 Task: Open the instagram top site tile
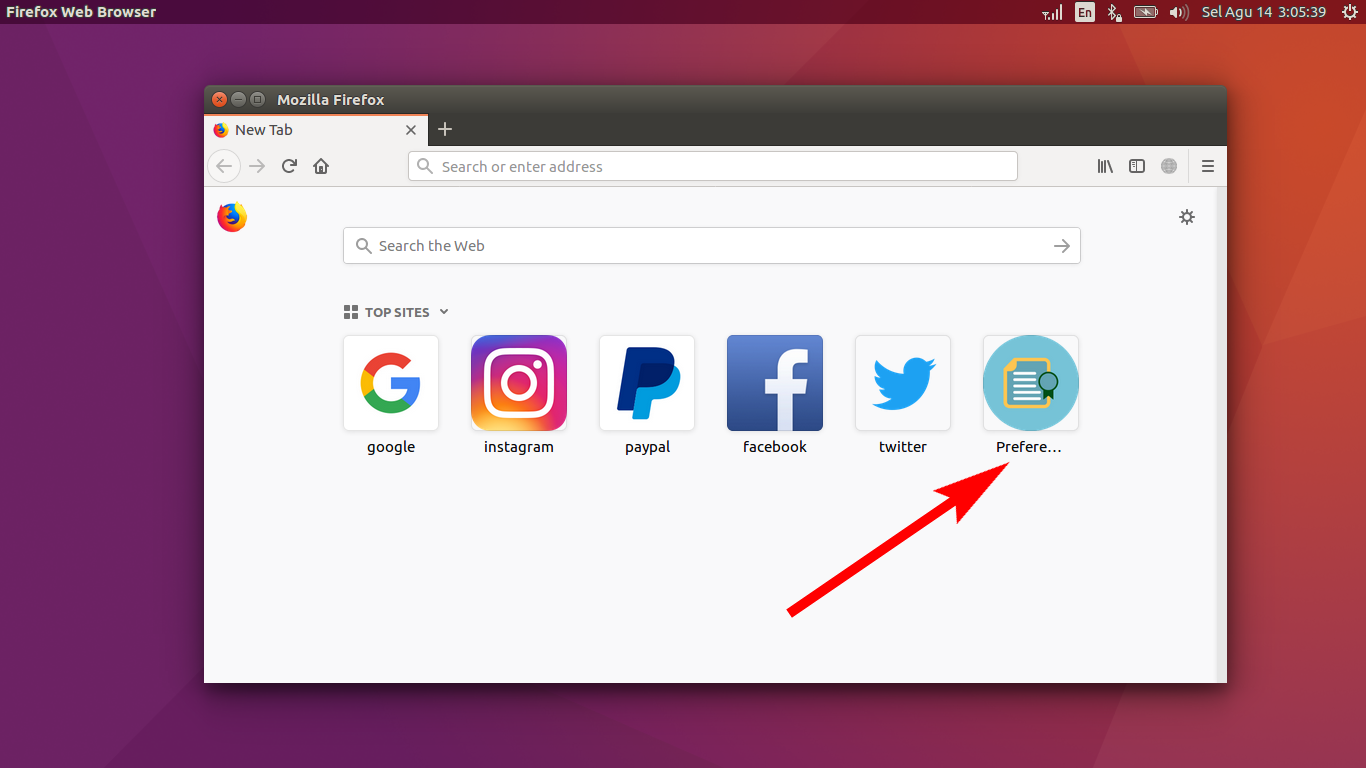pyautogui.click(x=519, y=383)
